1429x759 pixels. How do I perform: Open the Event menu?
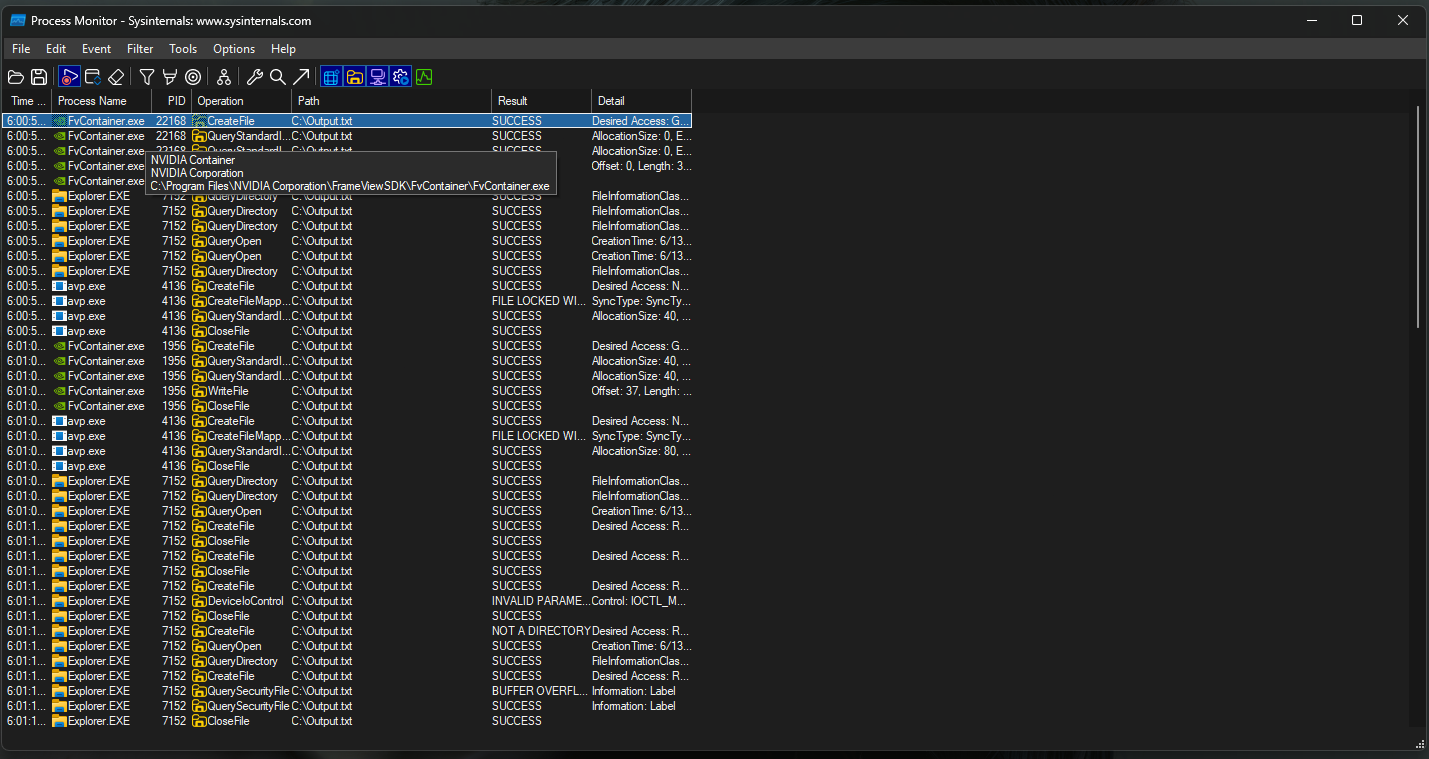[97, 49]
